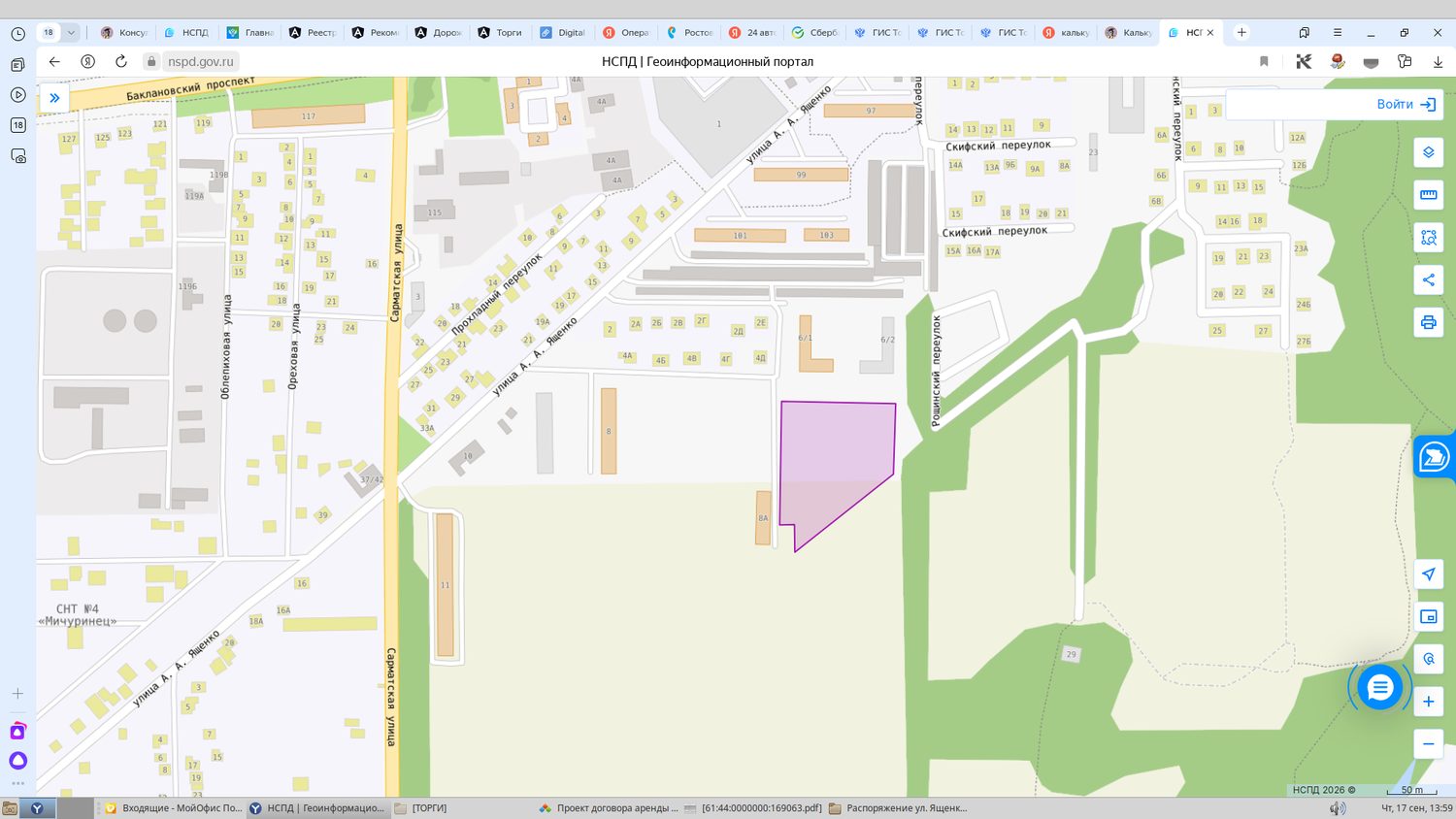The width and height of the screenshot is (1456, 819).
Task: Open the ТОРГИ folder from taskbar
Action: (x=421, y=807)
